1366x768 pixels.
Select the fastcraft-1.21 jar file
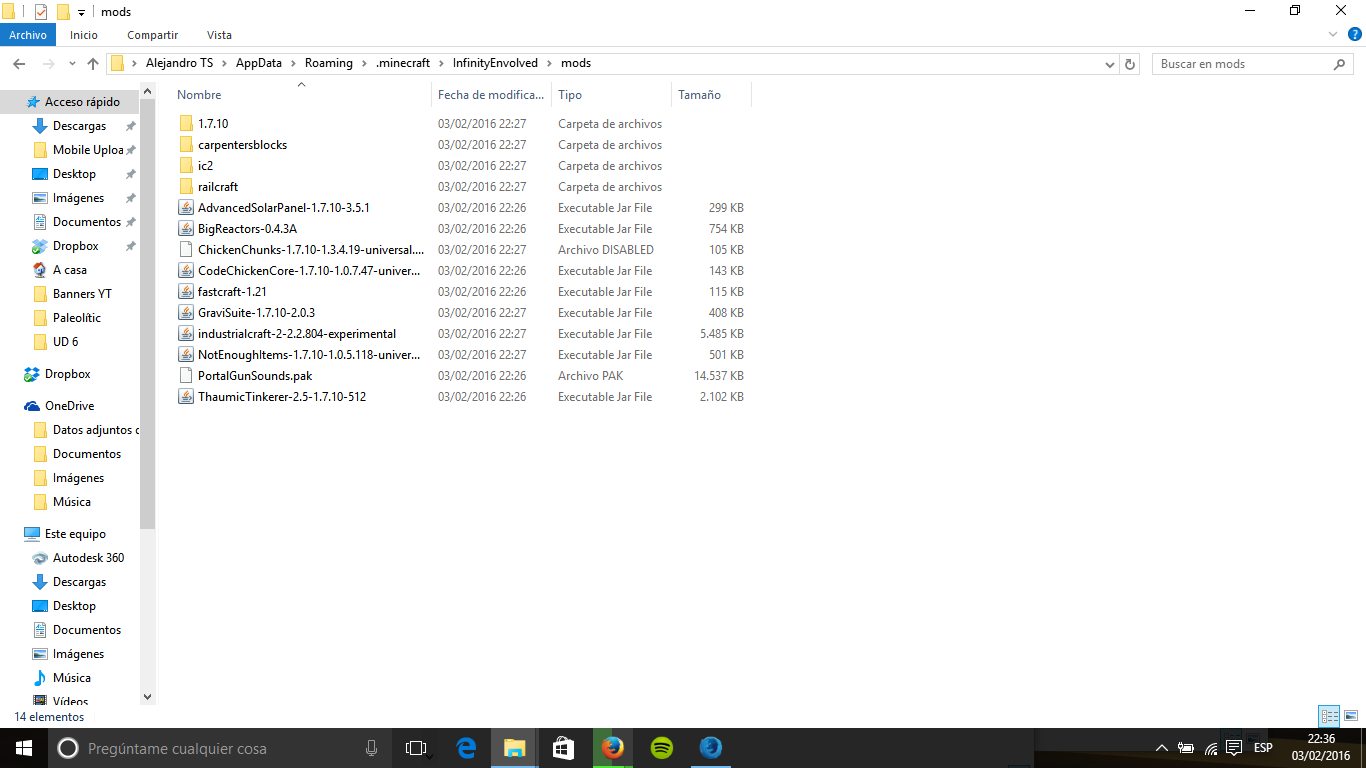point(232,292)
